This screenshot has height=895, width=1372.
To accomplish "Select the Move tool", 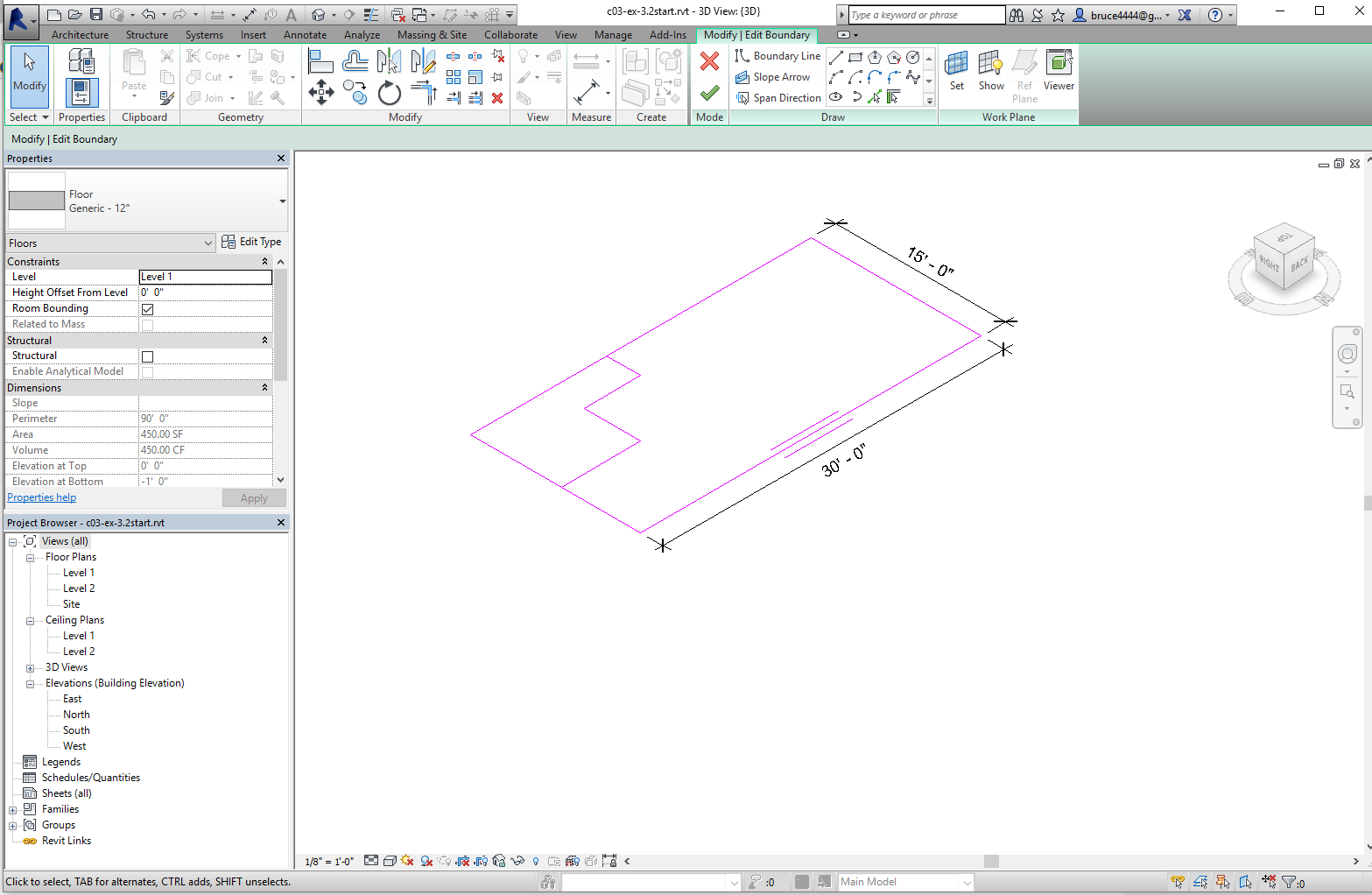I will tap(323, 92).
